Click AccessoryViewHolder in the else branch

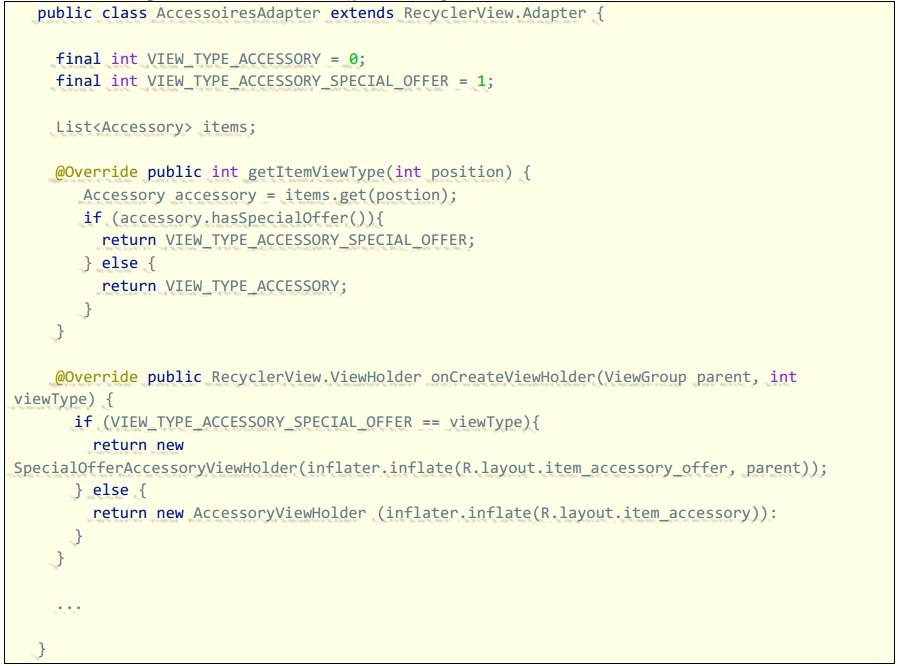coord(279,513)
